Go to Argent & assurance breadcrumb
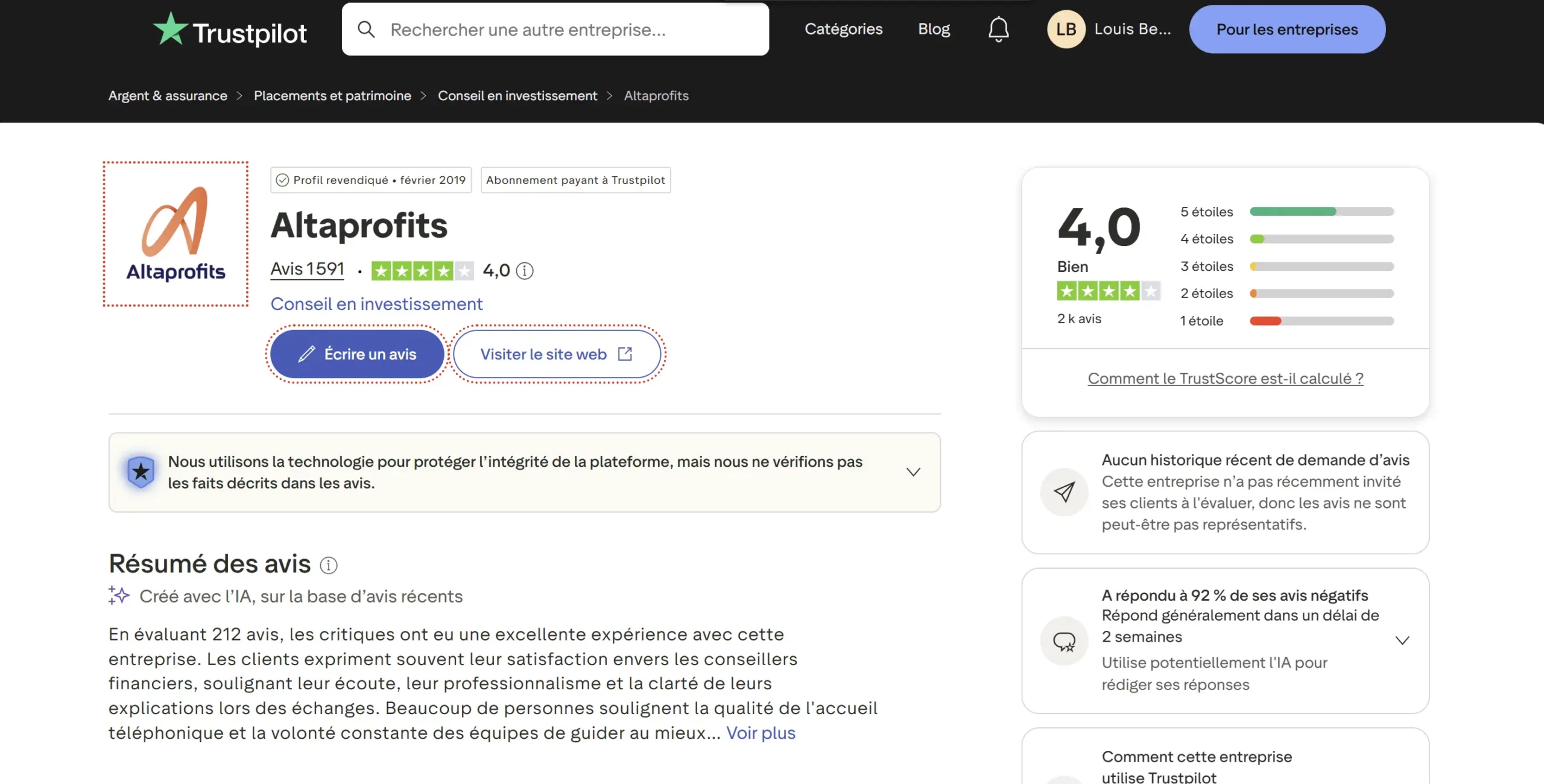1544x784 pixels. tap(168, 95)
